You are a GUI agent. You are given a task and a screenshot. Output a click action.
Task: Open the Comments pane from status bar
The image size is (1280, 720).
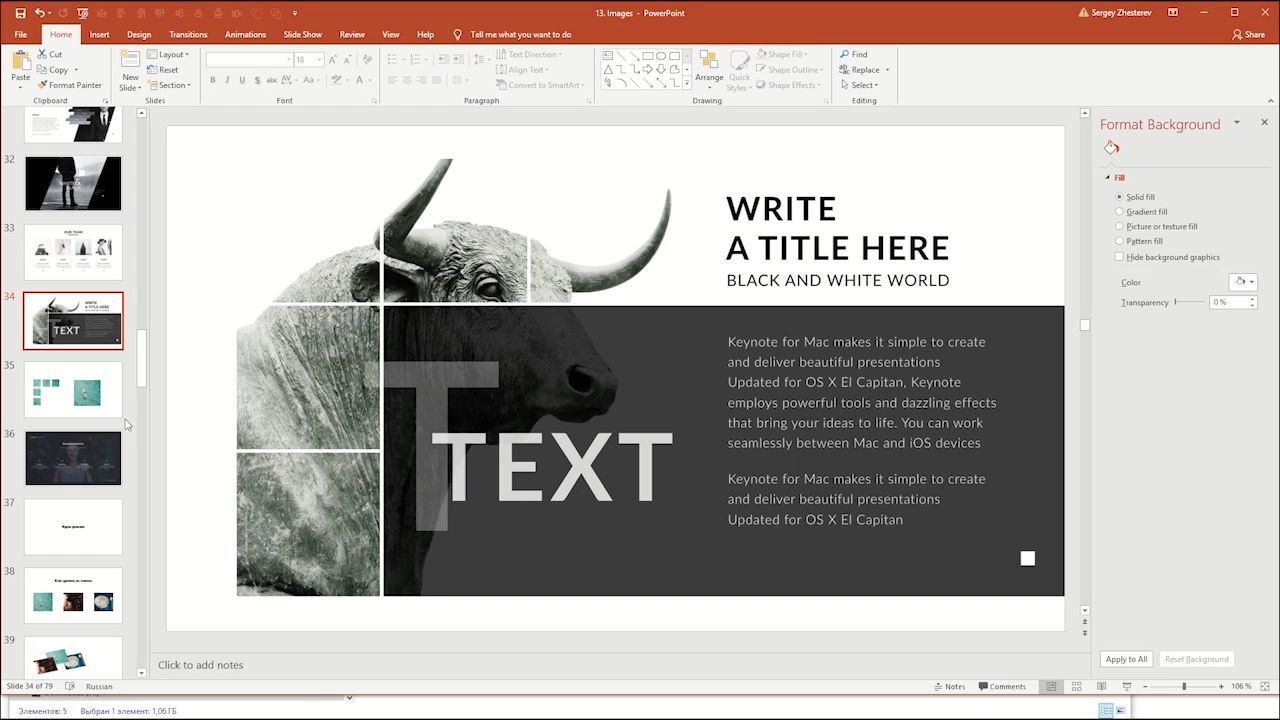point(1001,686)
